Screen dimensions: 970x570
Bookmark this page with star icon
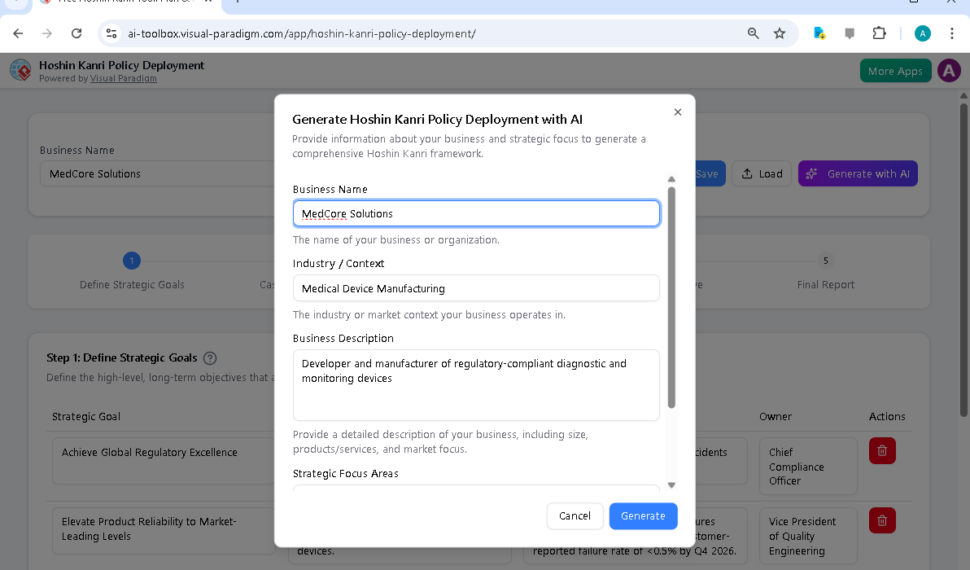(x=779, y=33)
